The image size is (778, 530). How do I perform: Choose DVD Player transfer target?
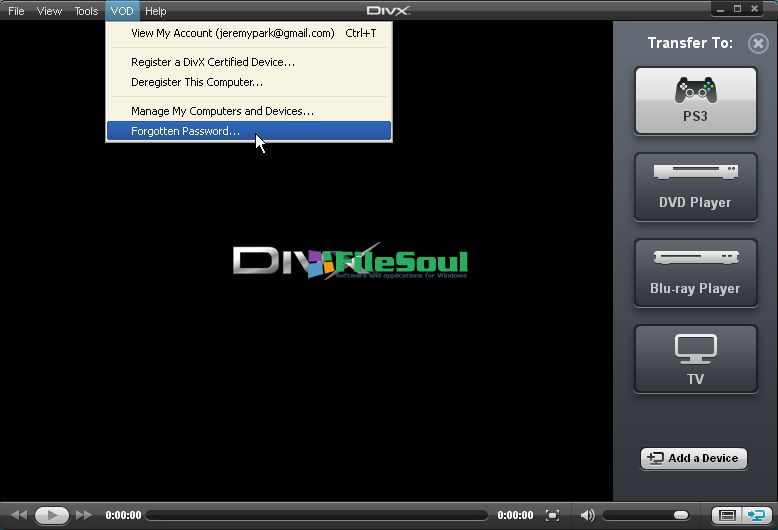pos(695,187)
